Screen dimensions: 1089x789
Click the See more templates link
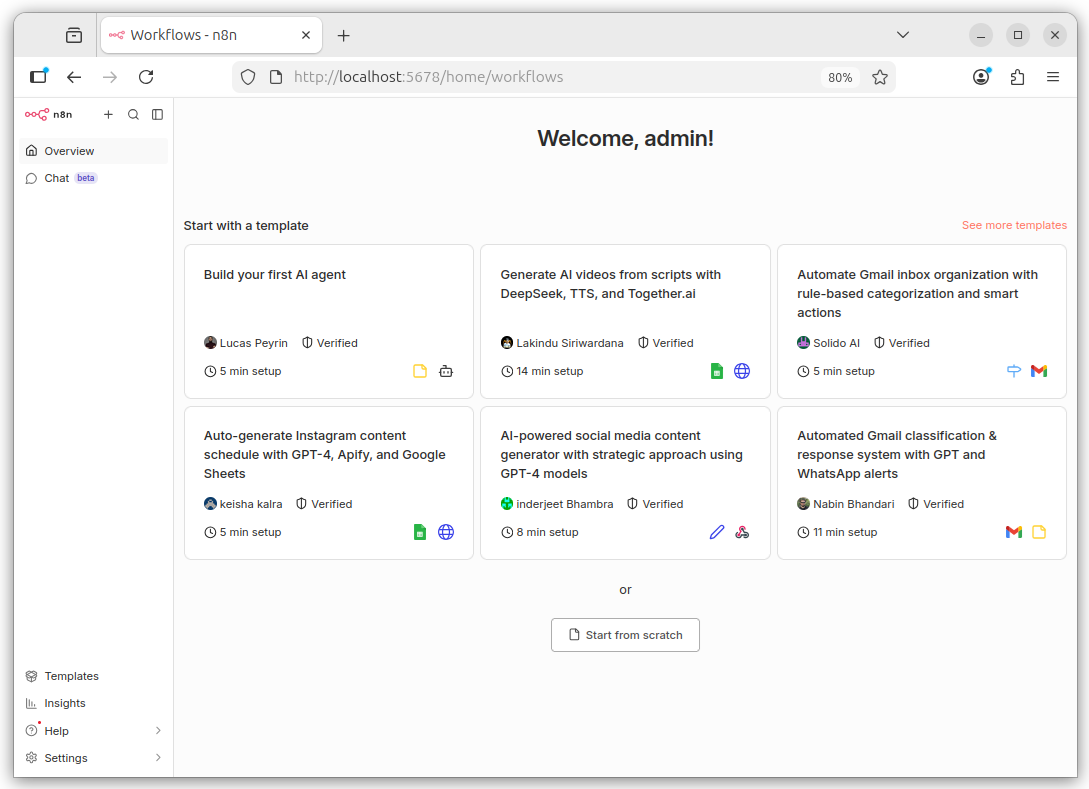(1014, 225)
